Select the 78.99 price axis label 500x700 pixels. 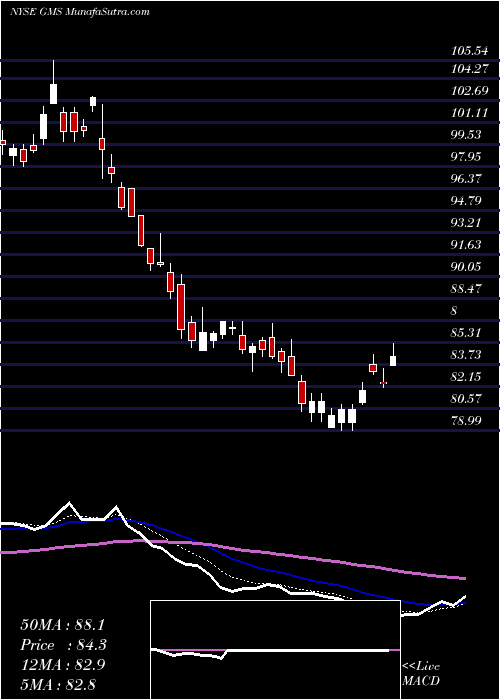tap(467, 420)
